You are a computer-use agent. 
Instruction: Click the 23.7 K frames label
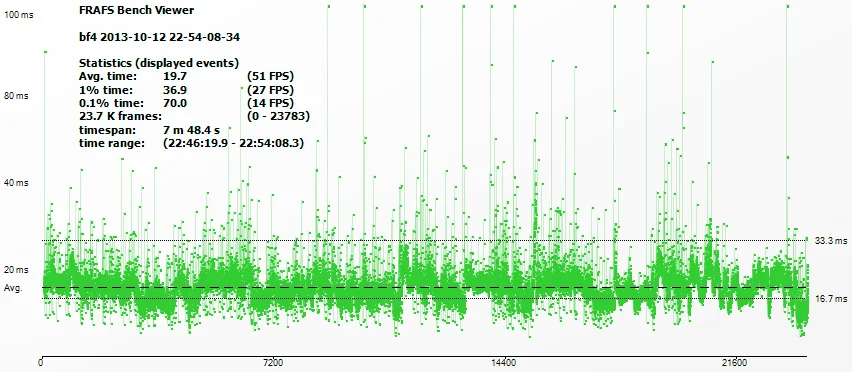pyautogui.click(x=121, y=116)
